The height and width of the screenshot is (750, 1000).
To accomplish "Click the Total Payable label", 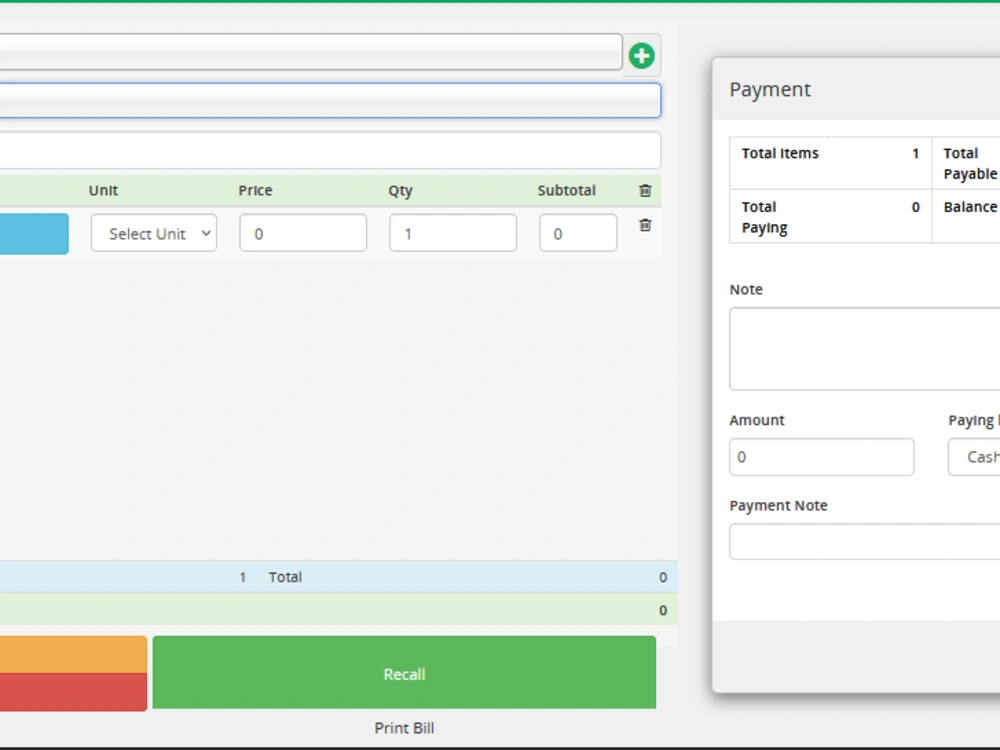I will coord(970,163).
